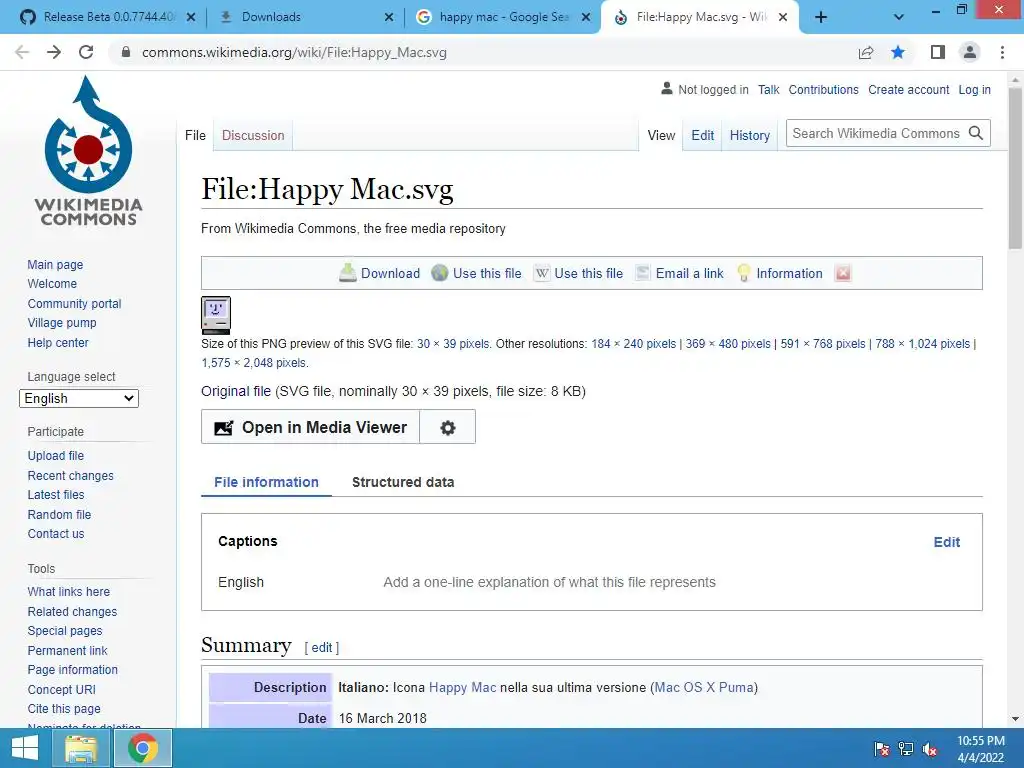Open the Chrome three-dot menu

coord(1002,52)
